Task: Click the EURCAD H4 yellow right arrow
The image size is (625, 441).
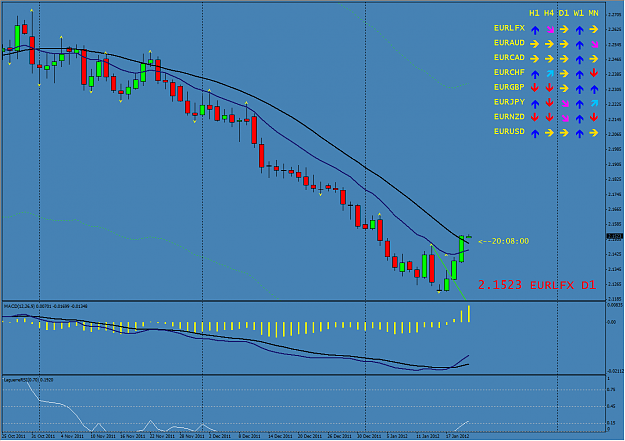Action: (x=550, y=59)
